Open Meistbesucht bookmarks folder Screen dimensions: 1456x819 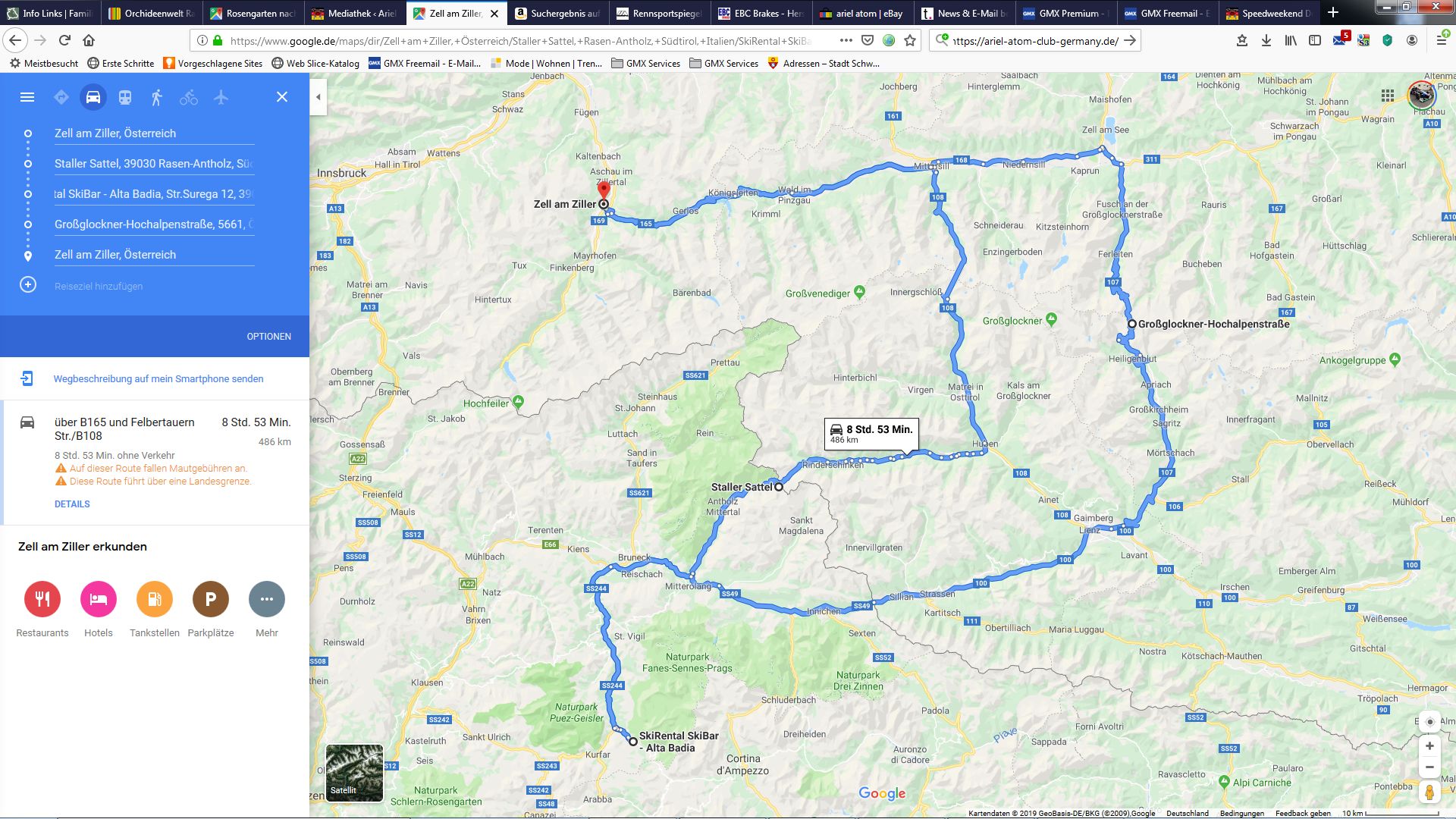tap(43, 63)
